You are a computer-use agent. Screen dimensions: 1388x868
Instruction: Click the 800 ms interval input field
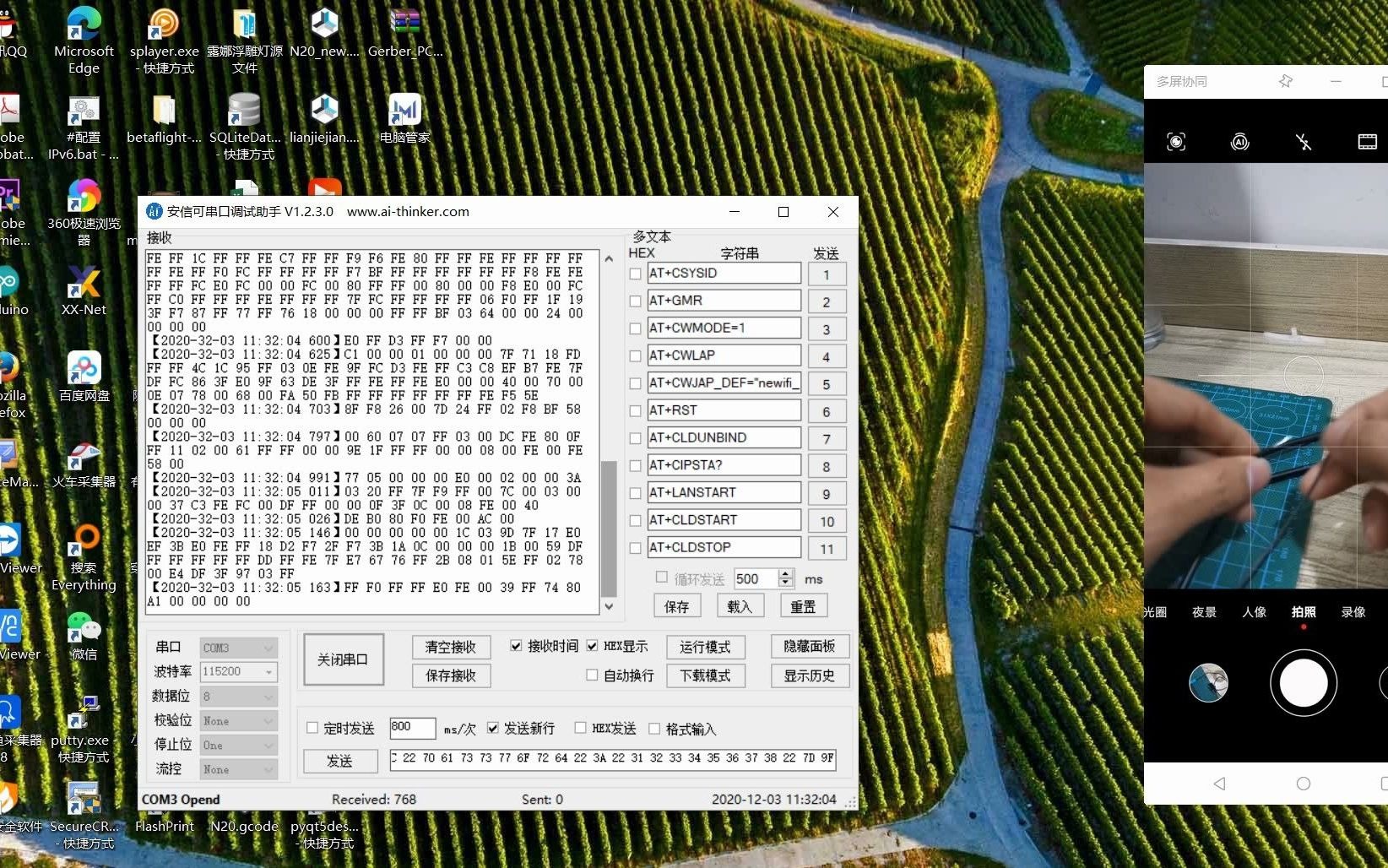412,727
